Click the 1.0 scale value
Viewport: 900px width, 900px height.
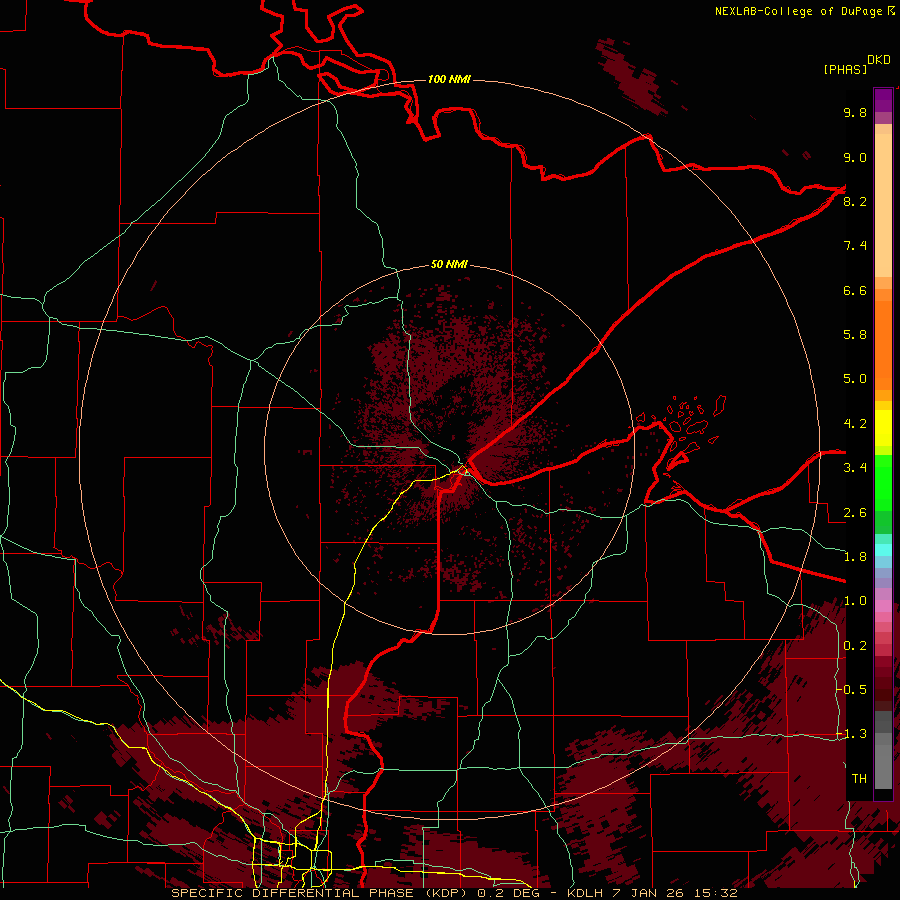[x=855, y=601]
